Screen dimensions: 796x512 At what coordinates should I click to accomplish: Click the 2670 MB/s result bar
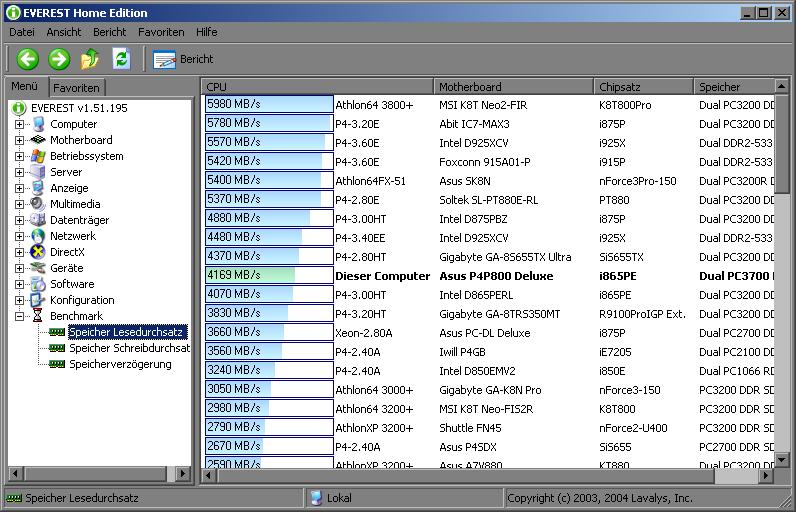coord(269,446)
